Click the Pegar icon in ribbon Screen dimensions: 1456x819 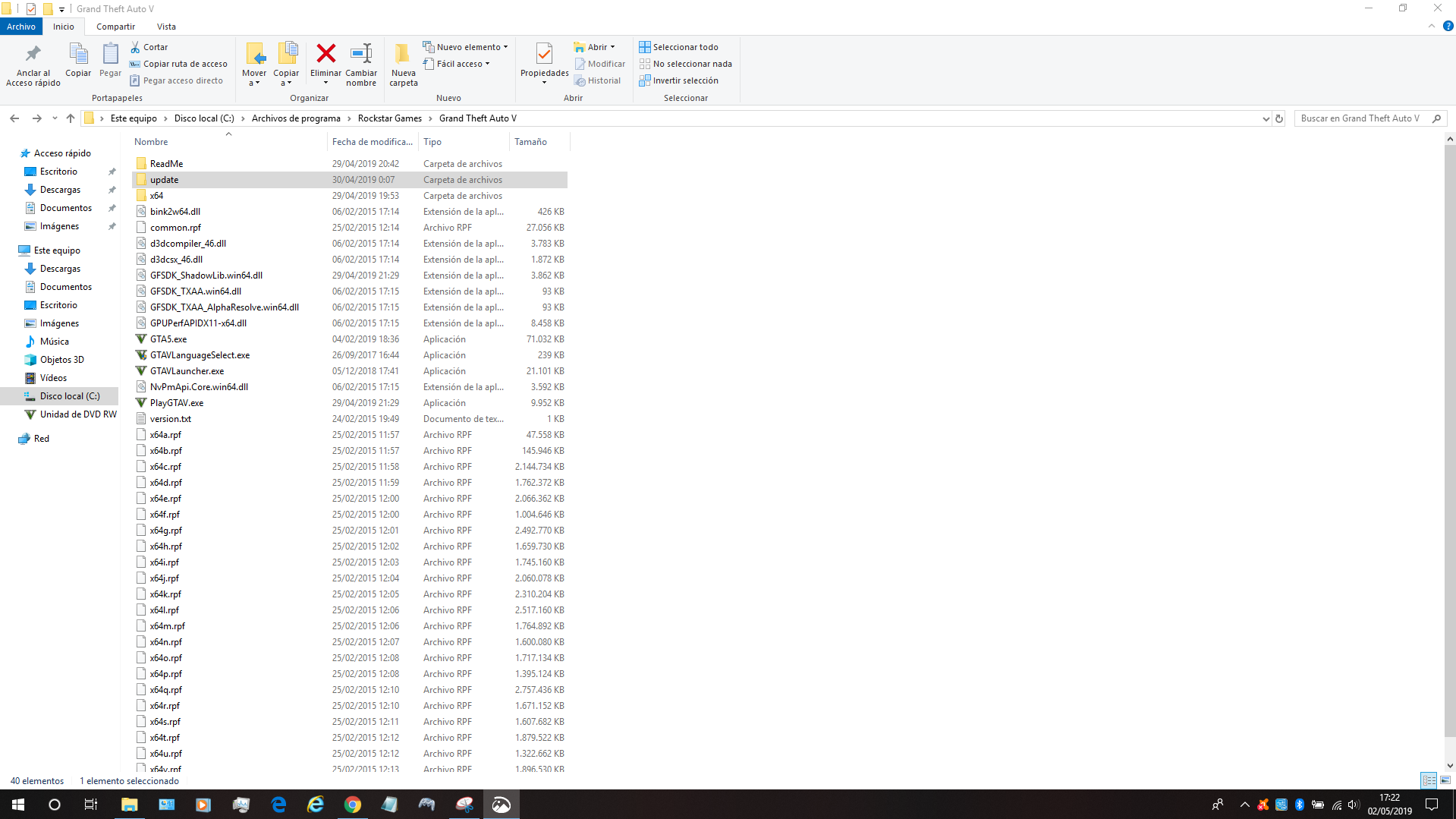110,55
